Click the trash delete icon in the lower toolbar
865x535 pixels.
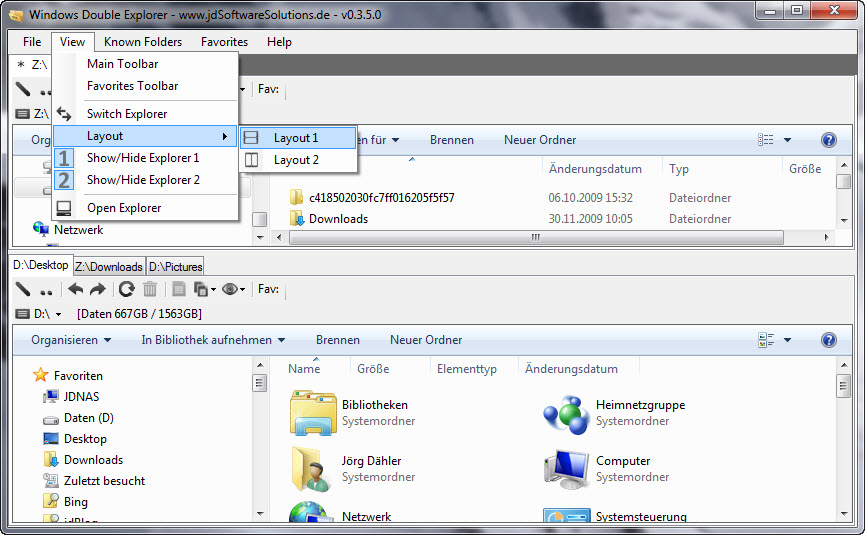(x=150, y=289)
